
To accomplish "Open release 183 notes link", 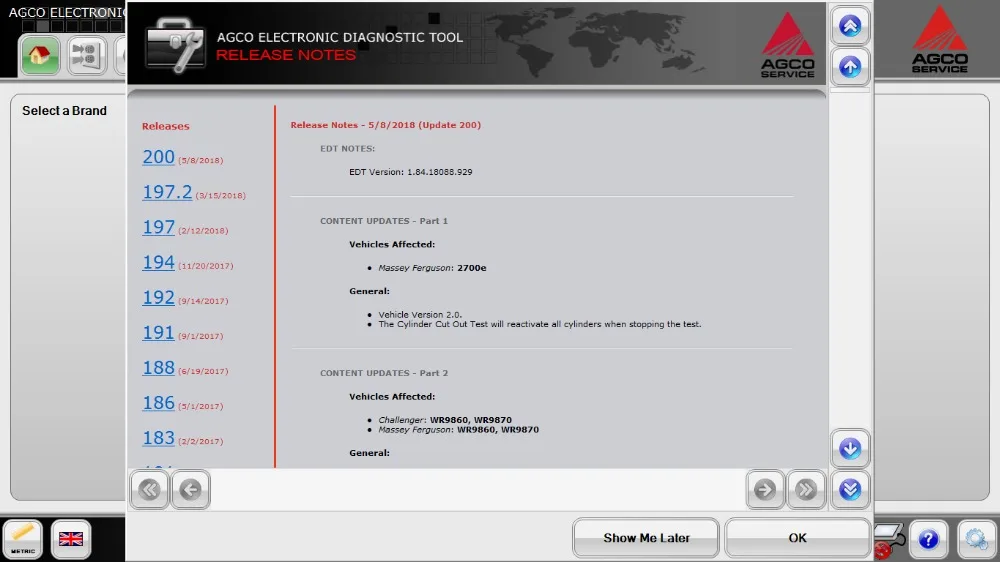I will click(x=158, y=438).
